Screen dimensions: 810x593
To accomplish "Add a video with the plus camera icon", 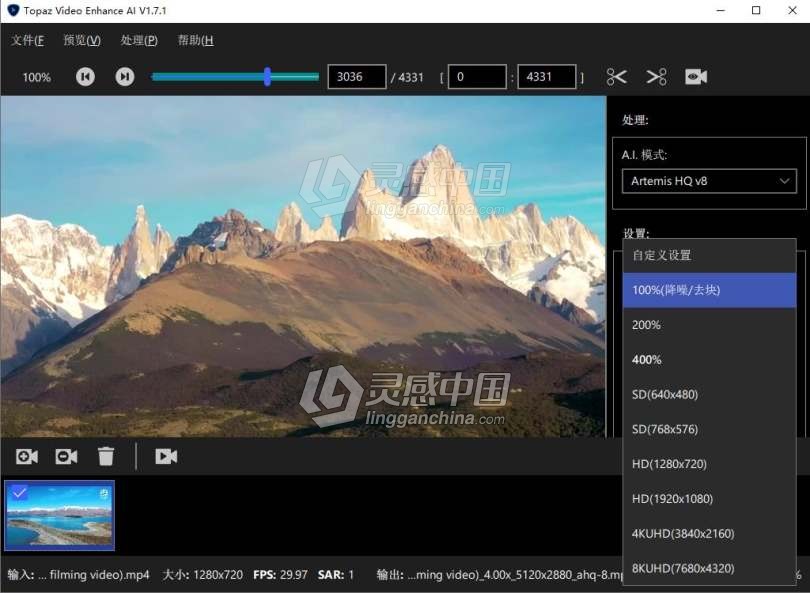I will click(x=27, y=456).
